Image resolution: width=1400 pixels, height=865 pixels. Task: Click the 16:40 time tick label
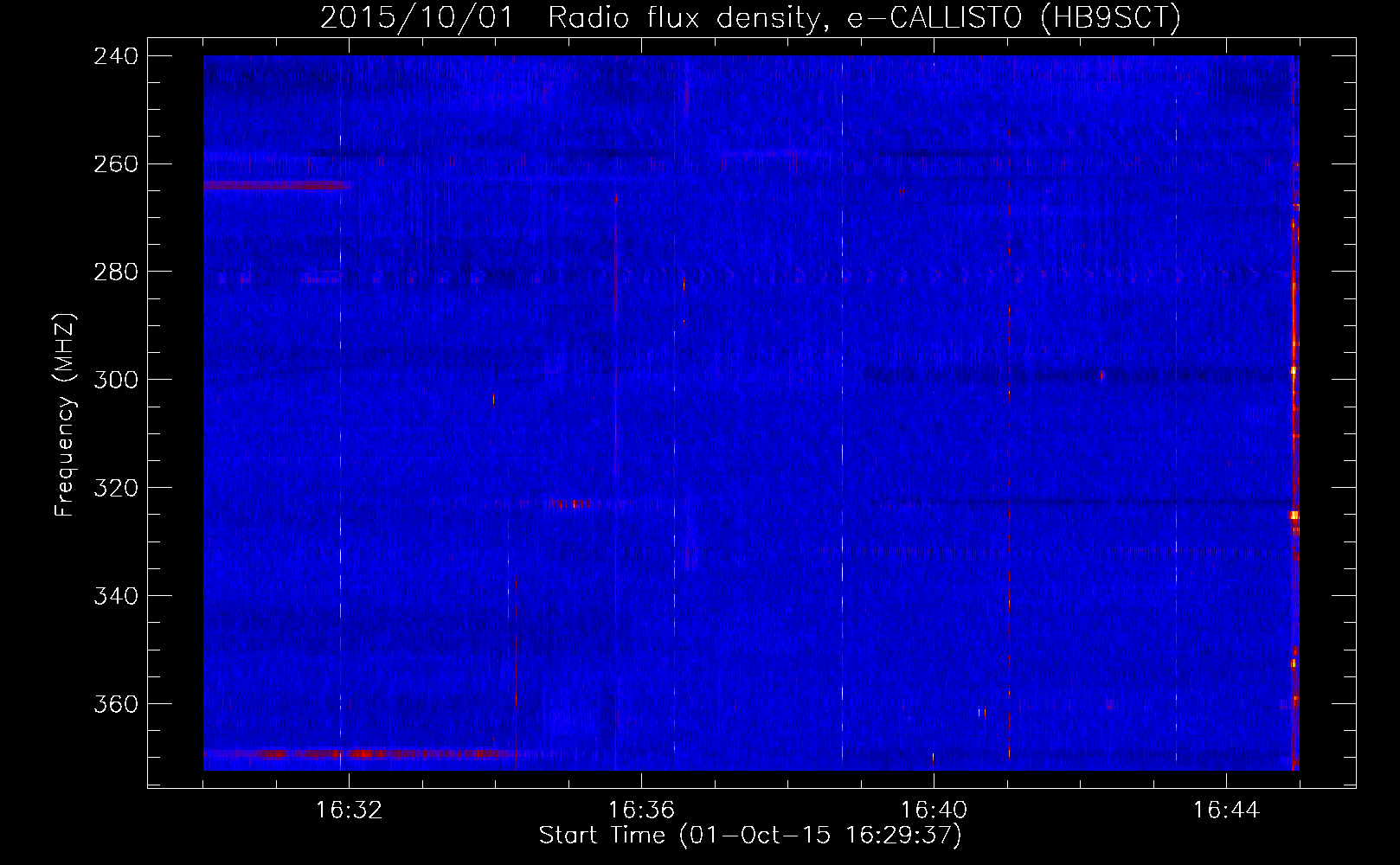pyautogui.click(x=934, y=811)
